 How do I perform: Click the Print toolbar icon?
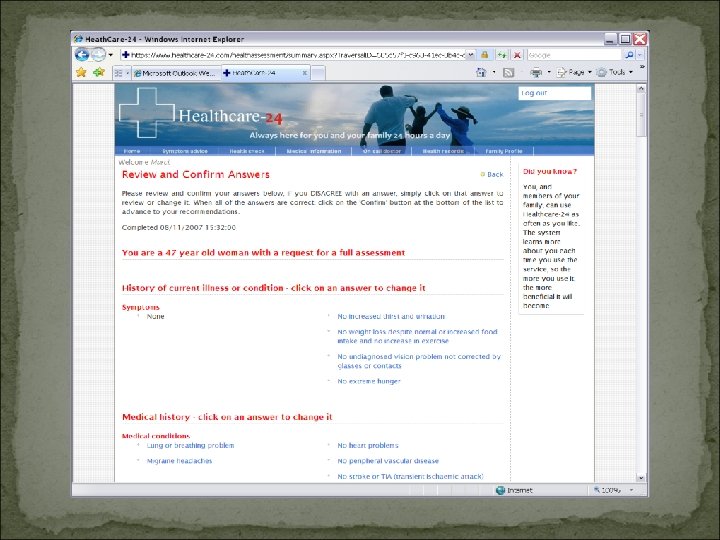tap(536, 72)
